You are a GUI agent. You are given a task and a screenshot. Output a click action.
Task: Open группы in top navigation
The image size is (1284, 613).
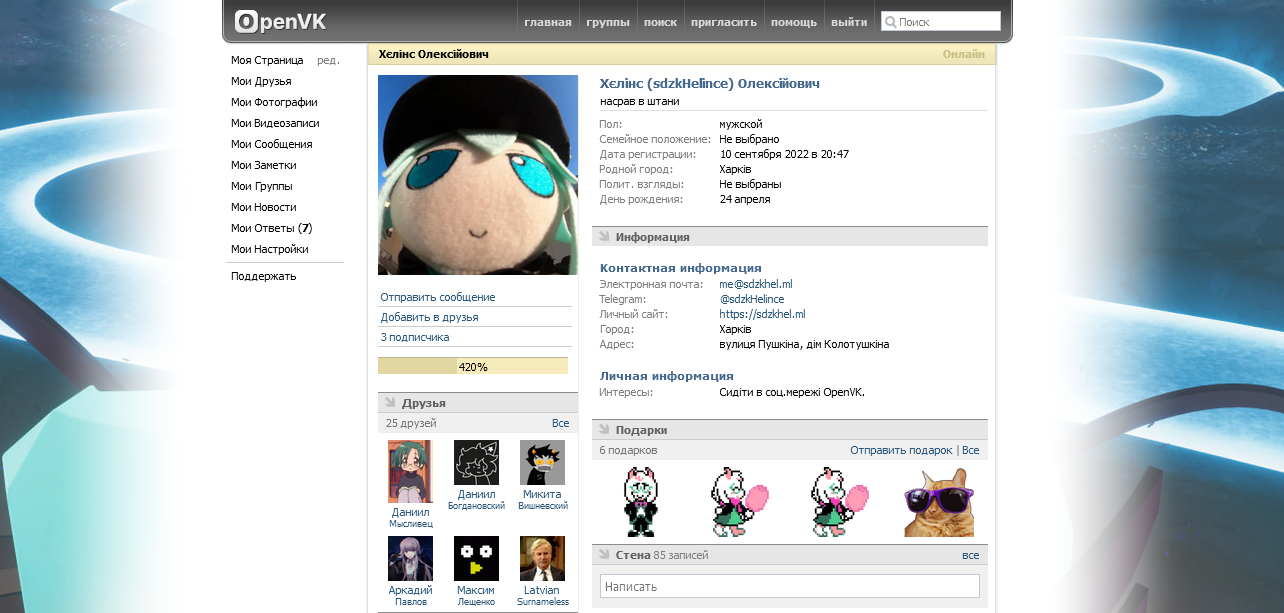[x=608, y=22]
